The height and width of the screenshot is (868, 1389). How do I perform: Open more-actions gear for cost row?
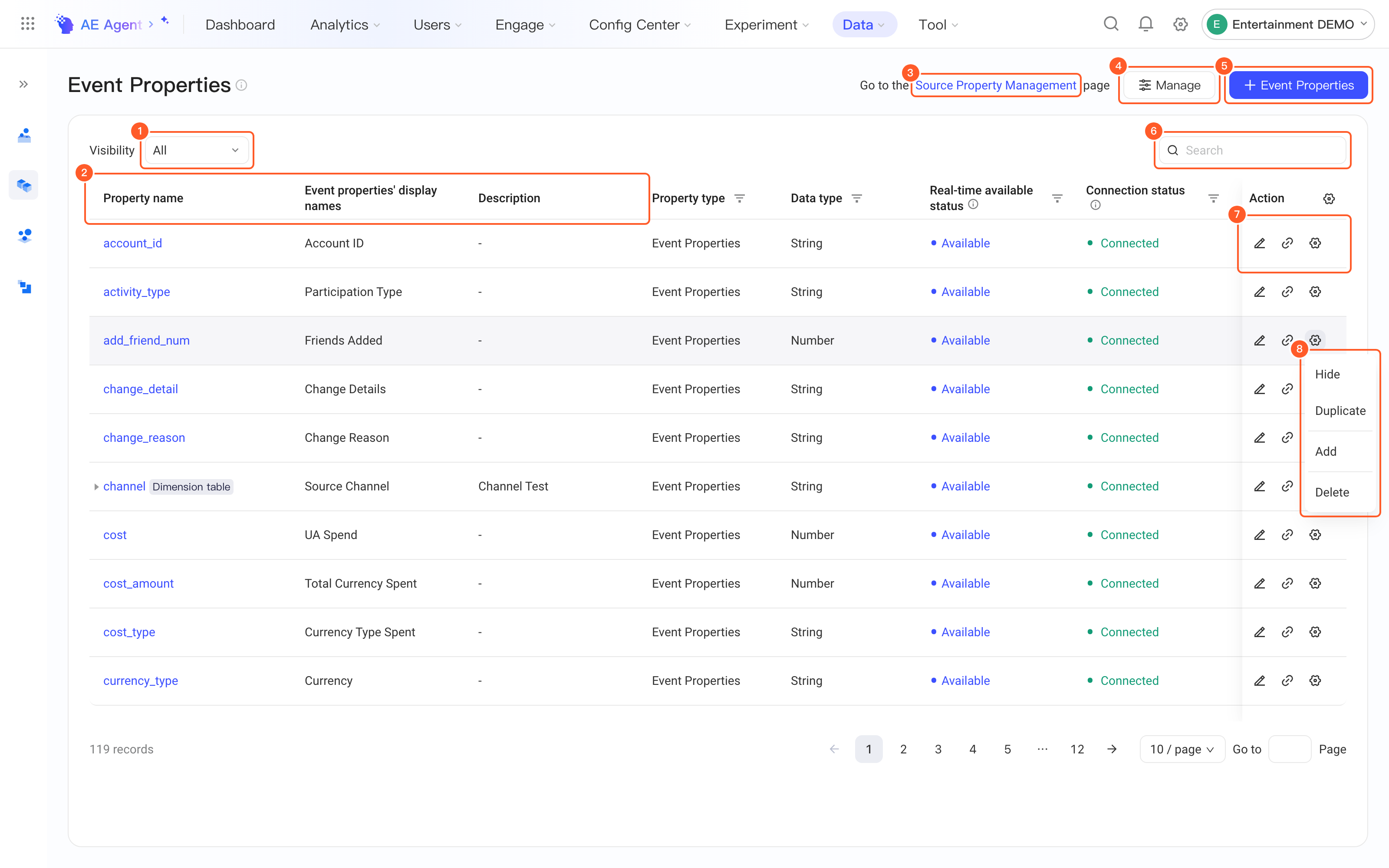(x=1315, y=535)
